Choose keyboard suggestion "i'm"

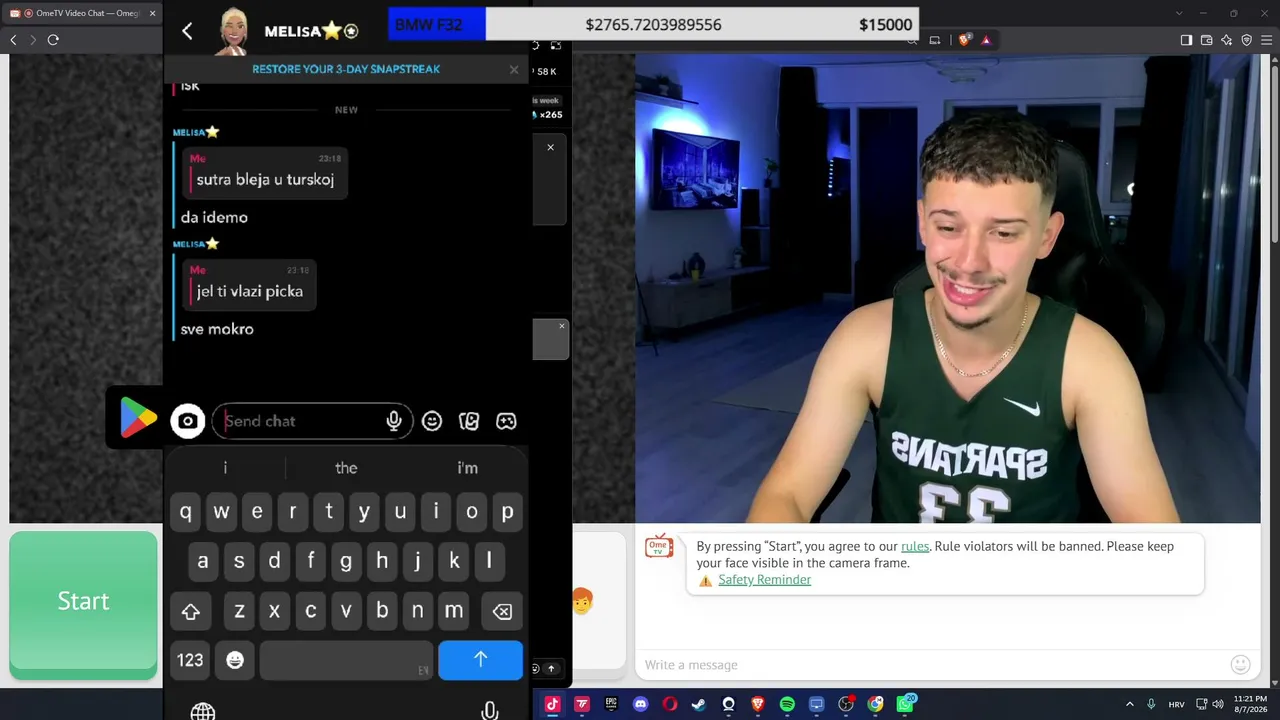tap(467, 468)
